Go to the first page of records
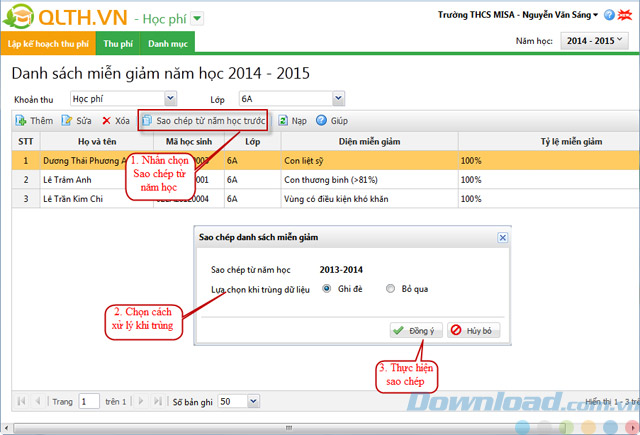Image resolution: width=640 pixels, height=435 pixels. [20, 401]
